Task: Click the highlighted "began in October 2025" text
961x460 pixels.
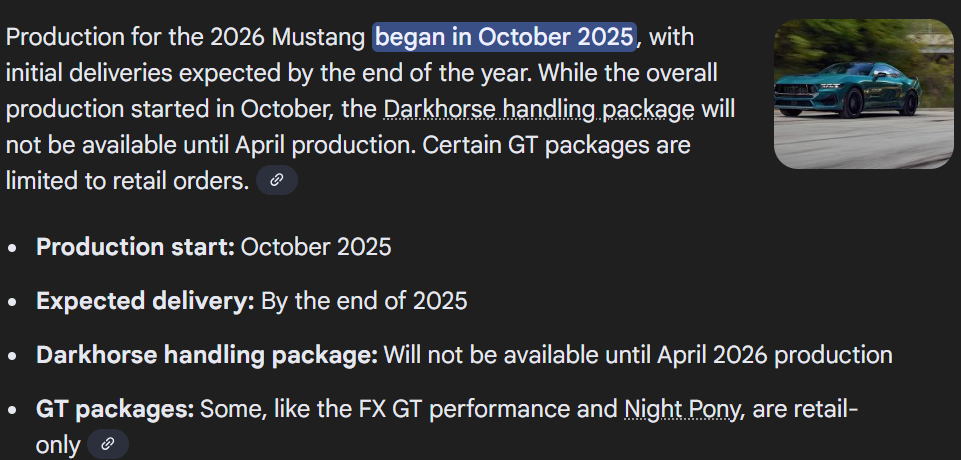Action: tap(505, 37)
